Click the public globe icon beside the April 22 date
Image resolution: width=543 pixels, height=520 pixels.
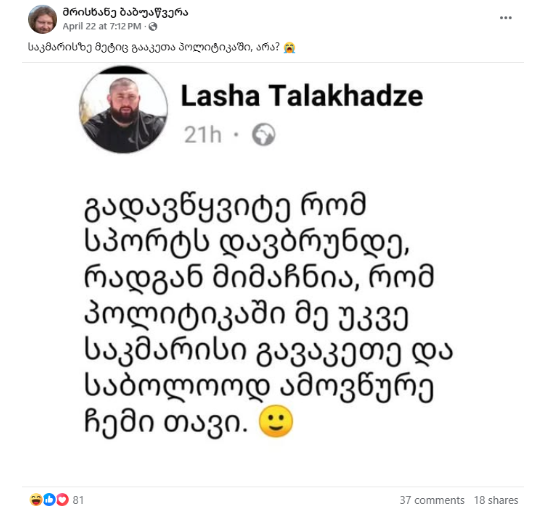tap(153, 27)
